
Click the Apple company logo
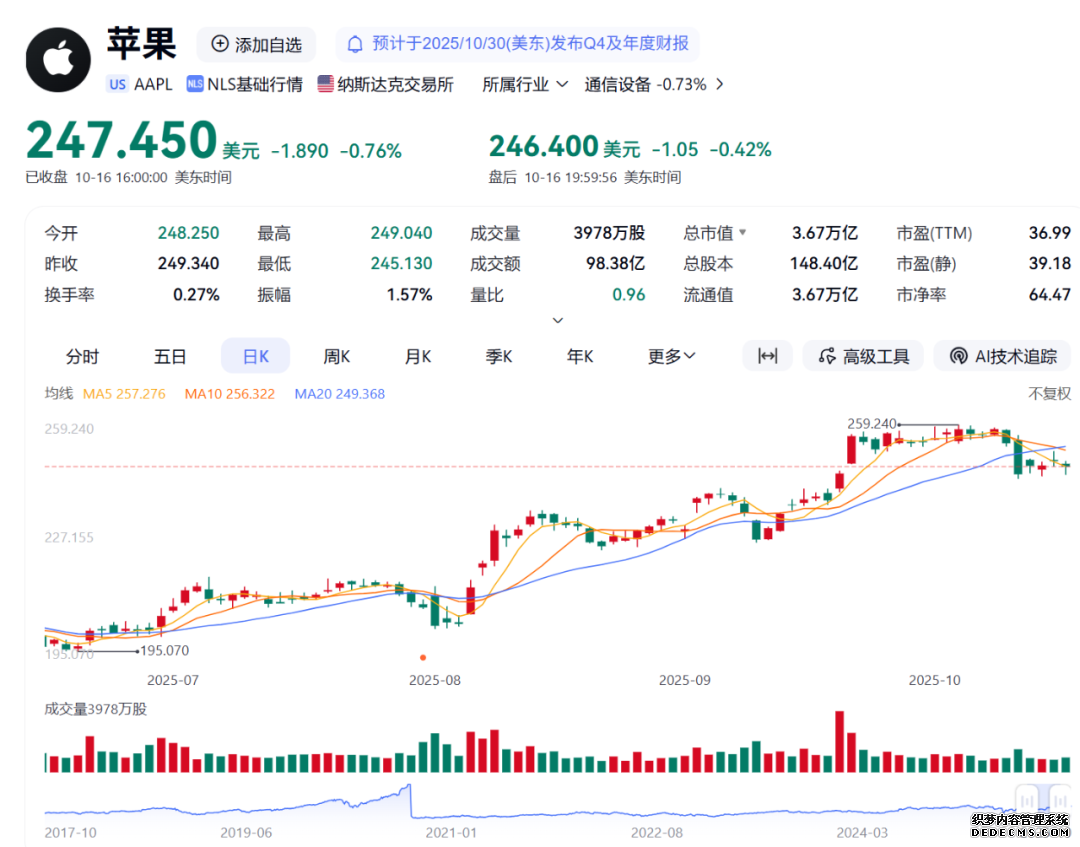[58, 58]
